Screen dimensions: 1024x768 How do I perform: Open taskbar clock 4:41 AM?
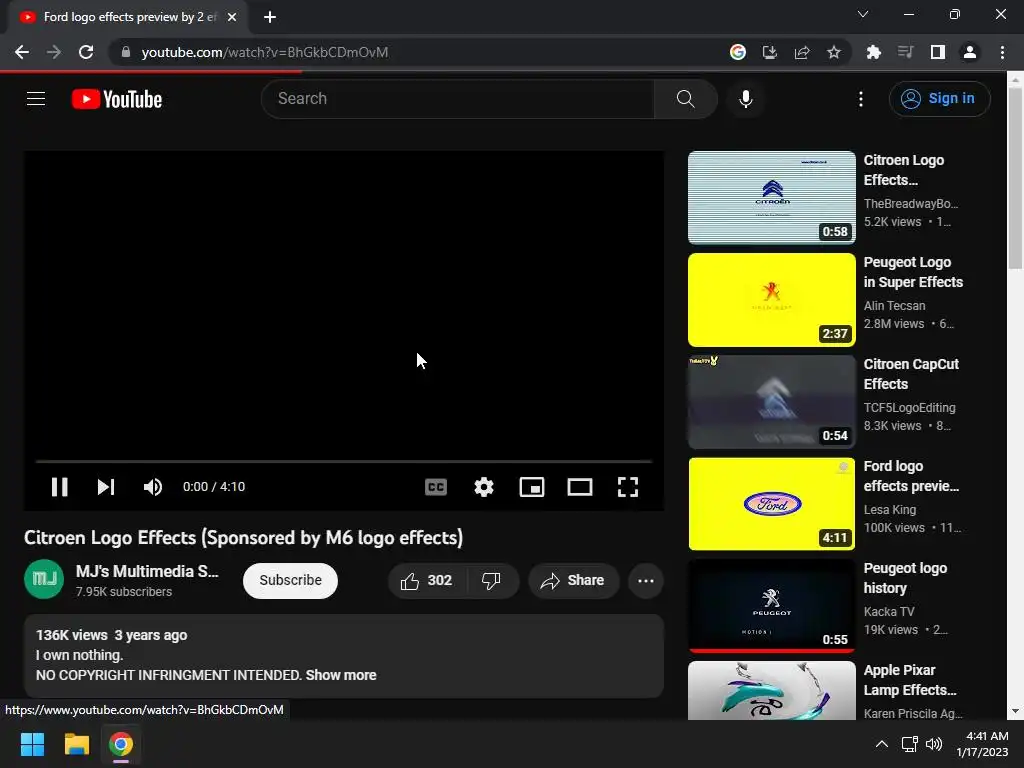pyautogui.click(x=982, y=744)
